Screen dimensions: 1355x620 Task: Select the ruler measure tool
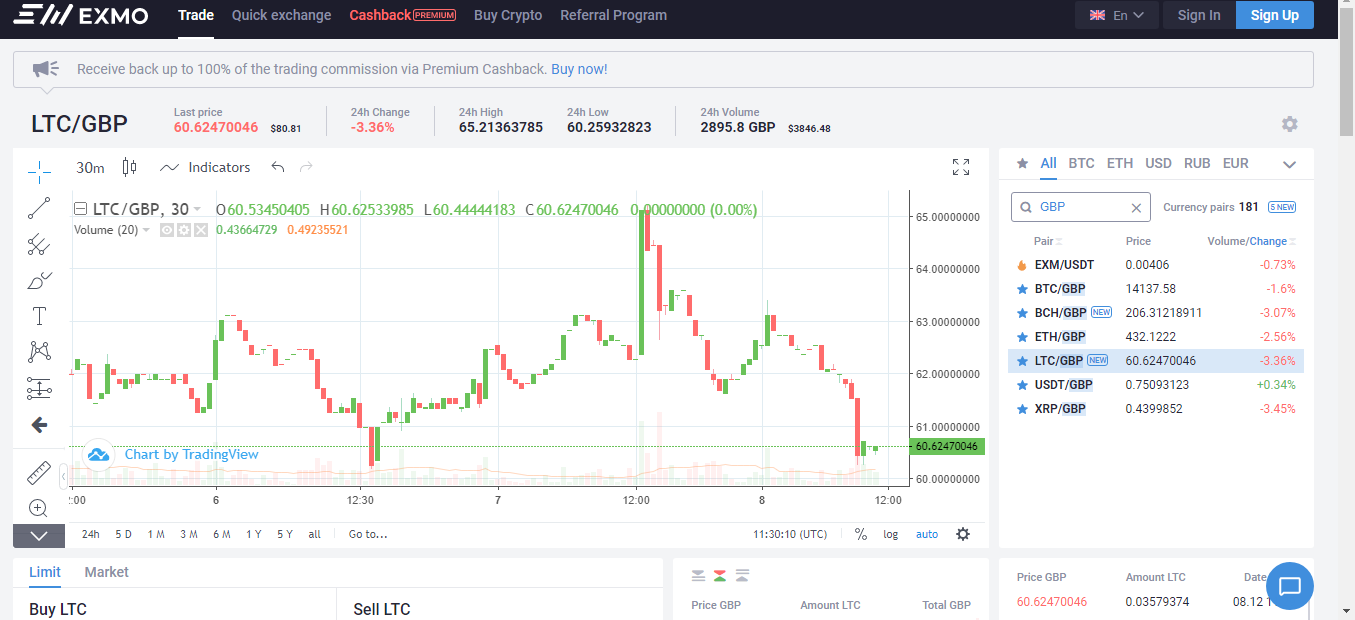click(x=39, y=472)
